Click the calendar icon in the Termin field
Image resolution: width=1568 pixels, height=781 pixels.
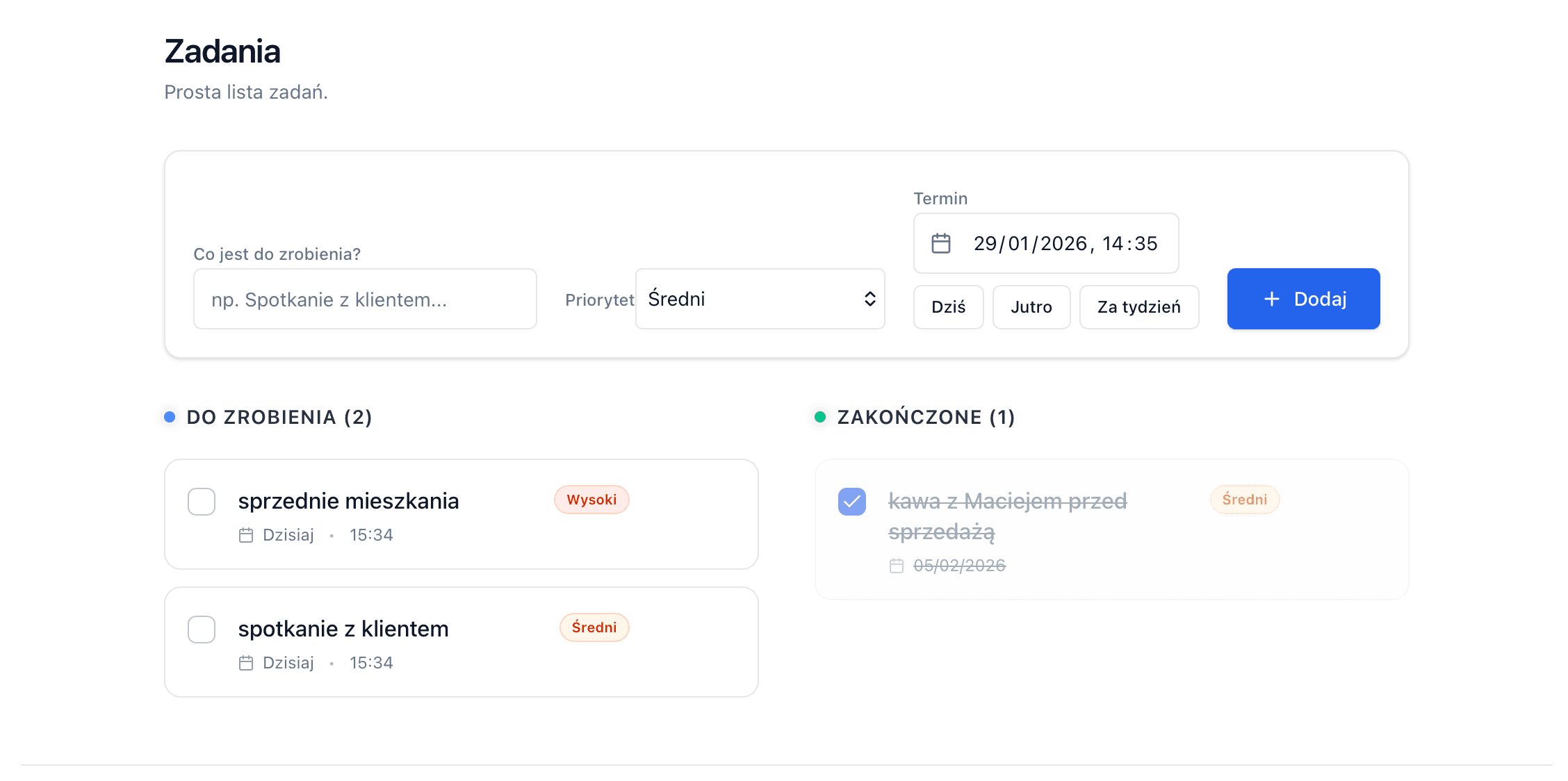(942, 243)
